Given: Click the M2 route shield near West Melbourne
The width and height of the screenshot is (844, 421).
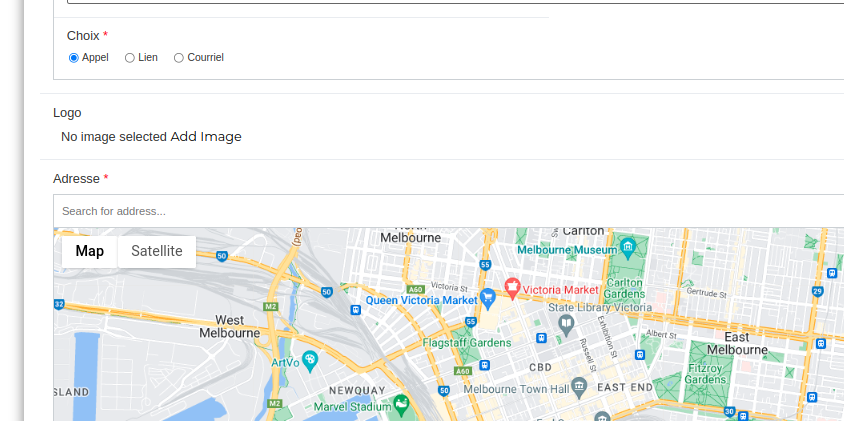Looking at the screenshot, I should [271, 306].
